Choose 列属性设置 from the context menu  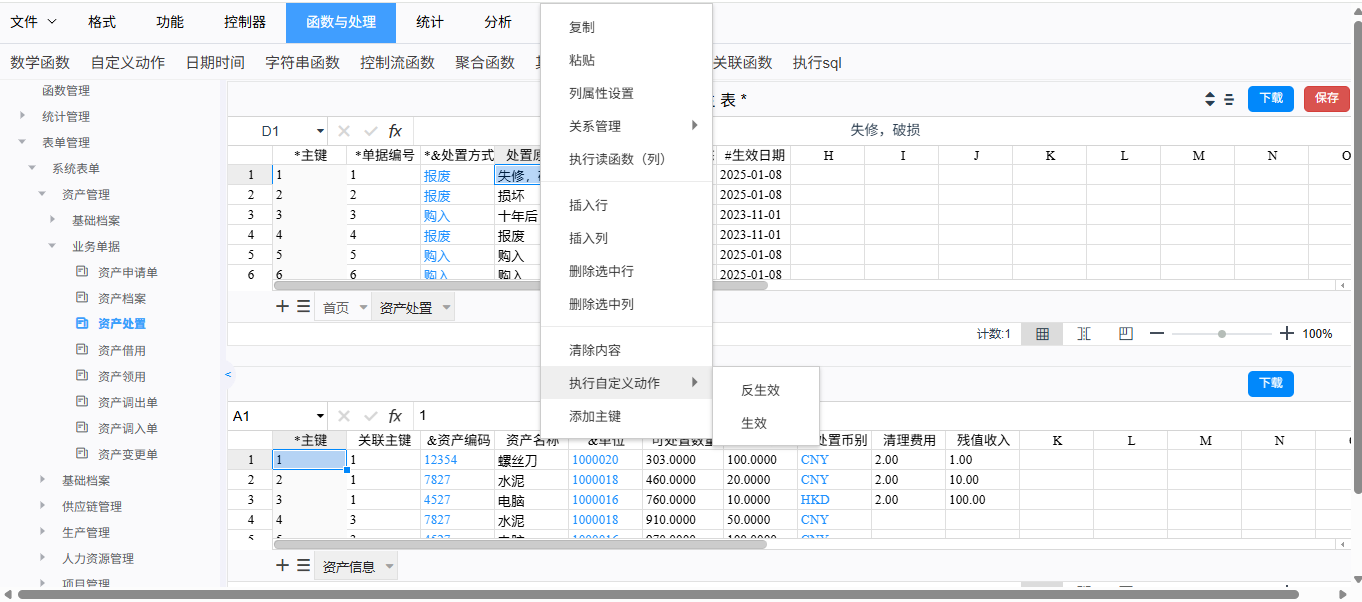tap(601, 93)
